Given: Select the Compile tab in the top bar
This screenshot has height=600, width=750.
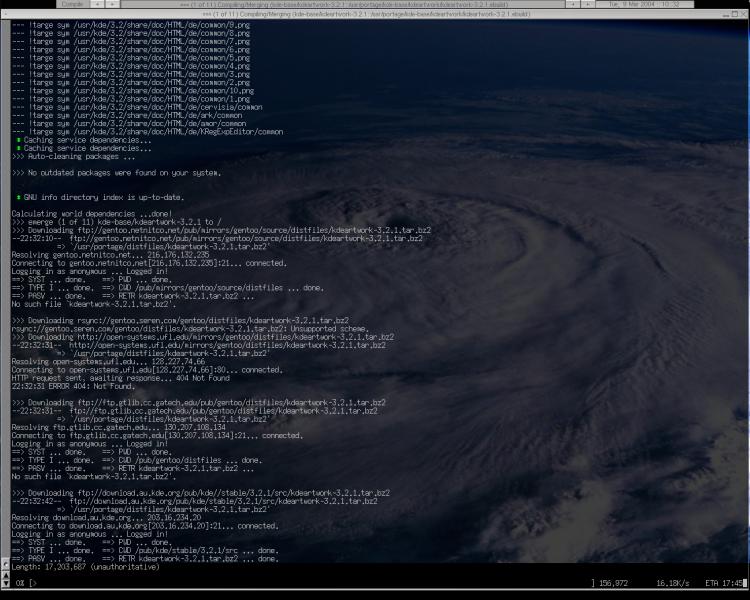Looking at the screenshot, I should tap(73, 4).
